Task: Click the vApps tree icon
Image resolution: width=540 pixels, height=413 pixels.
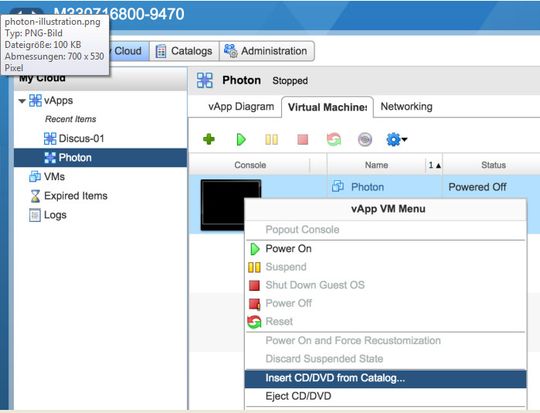Action: pos(35,101)
